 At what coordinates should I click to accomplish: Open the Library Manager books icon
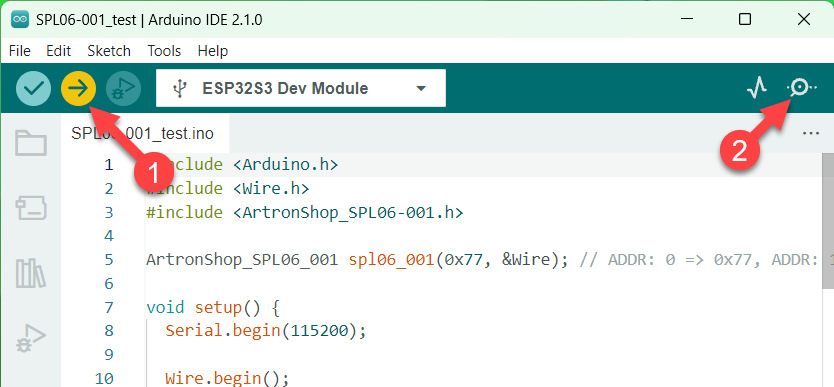(31, 273)
